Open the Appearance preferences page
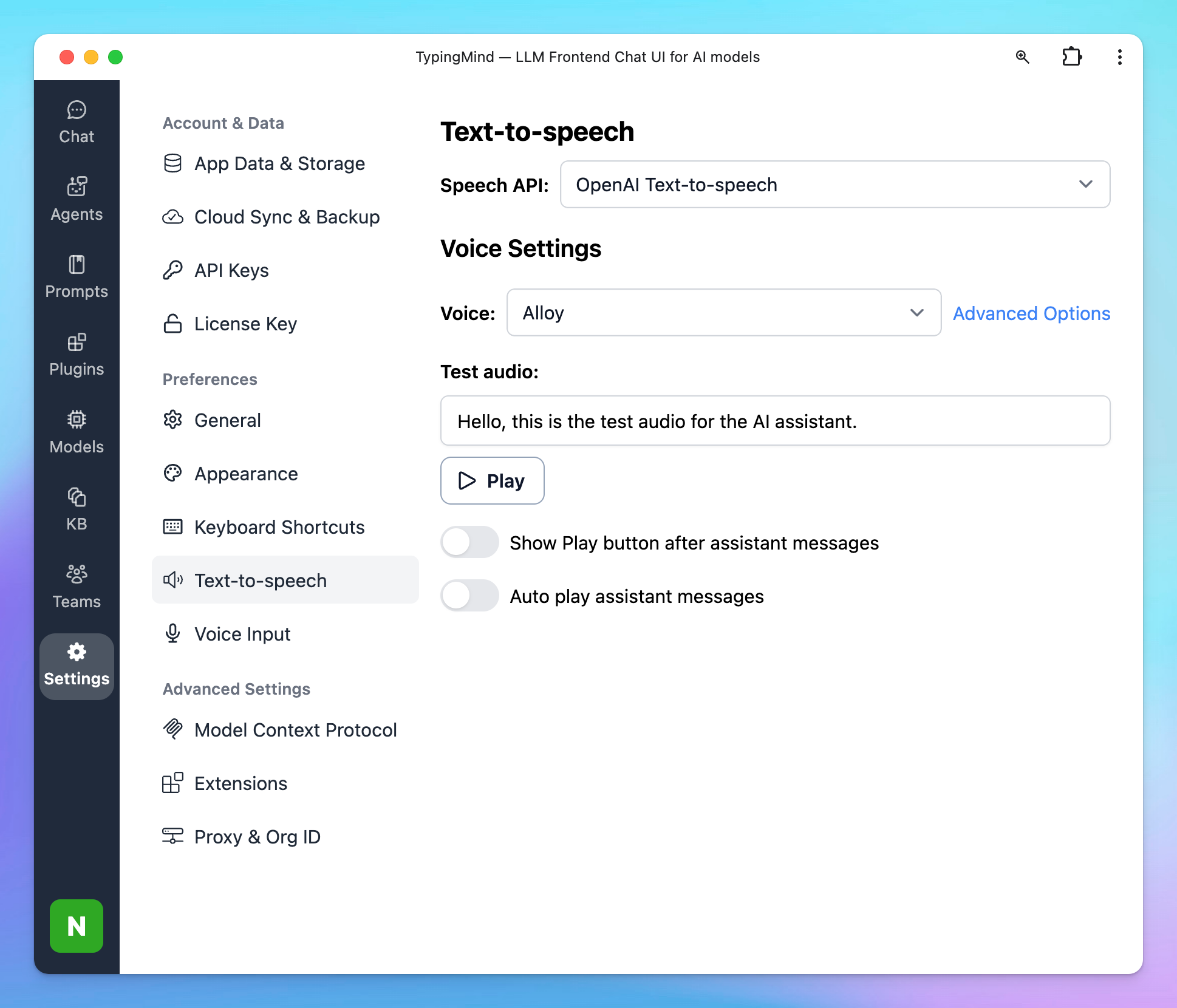This screenshot has width=1177, height=1008. [x=246, y=474]
